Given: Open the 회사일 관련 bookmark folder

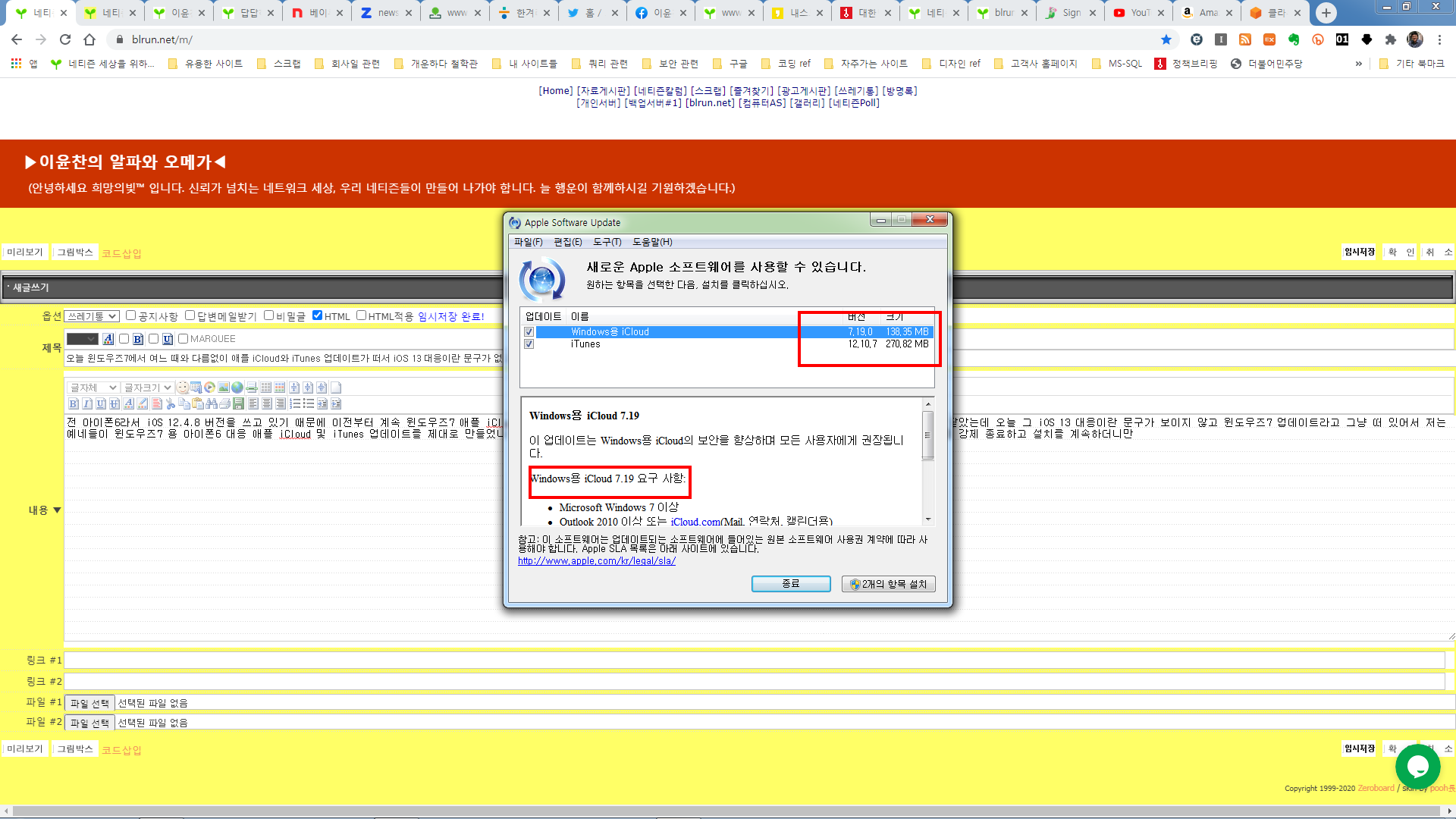Looking at the screenshot, I should click(347, 64).
